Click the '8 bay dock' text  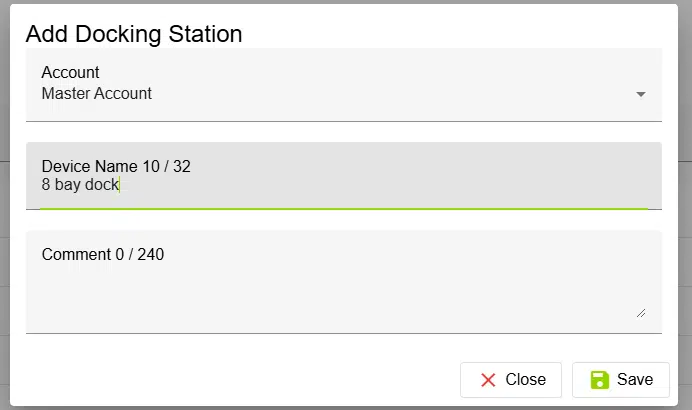80,185
